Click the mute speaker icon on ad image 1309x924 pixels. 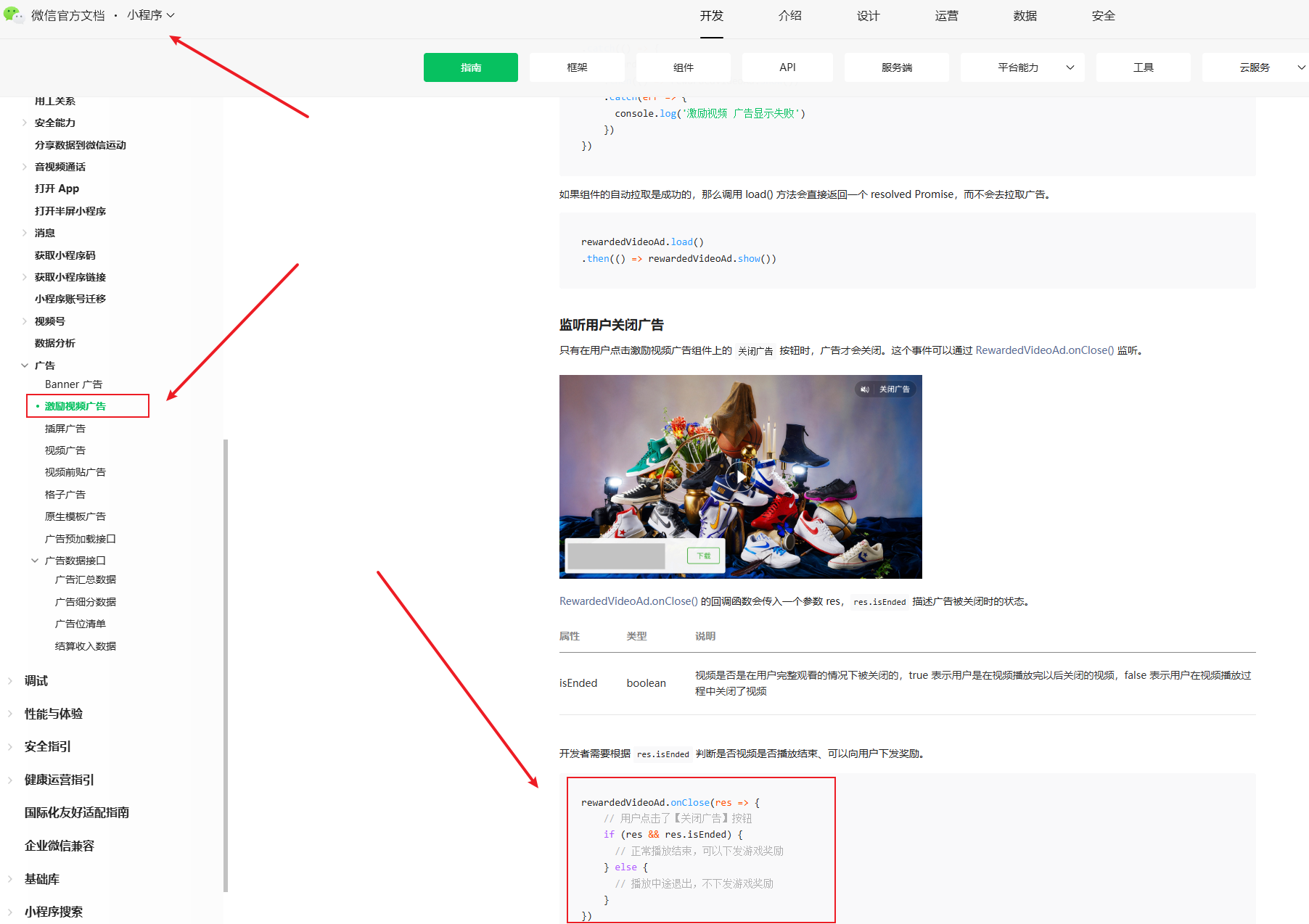(865, 389)
